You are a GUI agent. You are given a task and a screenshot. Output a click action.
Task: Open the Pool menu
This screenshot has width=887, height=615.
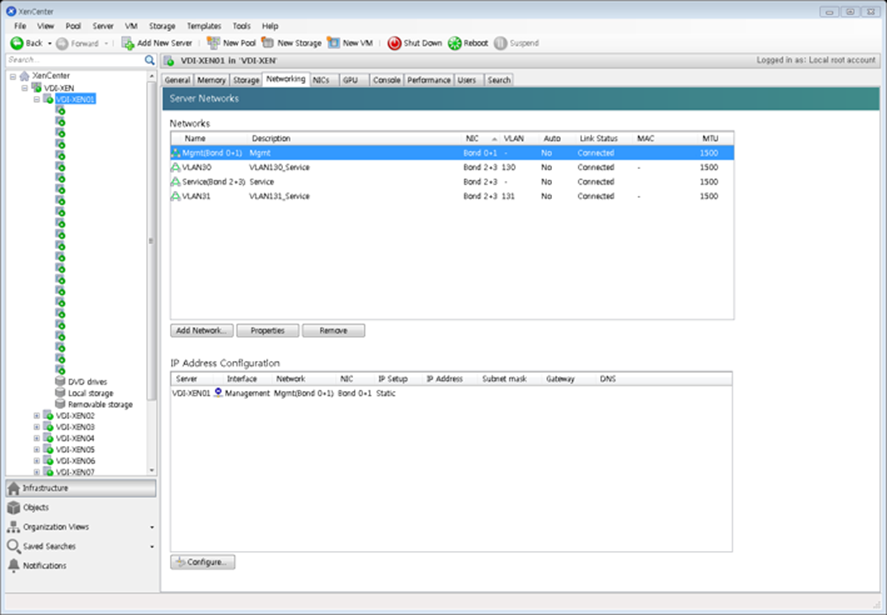pyautogui.click(x=73, y=26)
